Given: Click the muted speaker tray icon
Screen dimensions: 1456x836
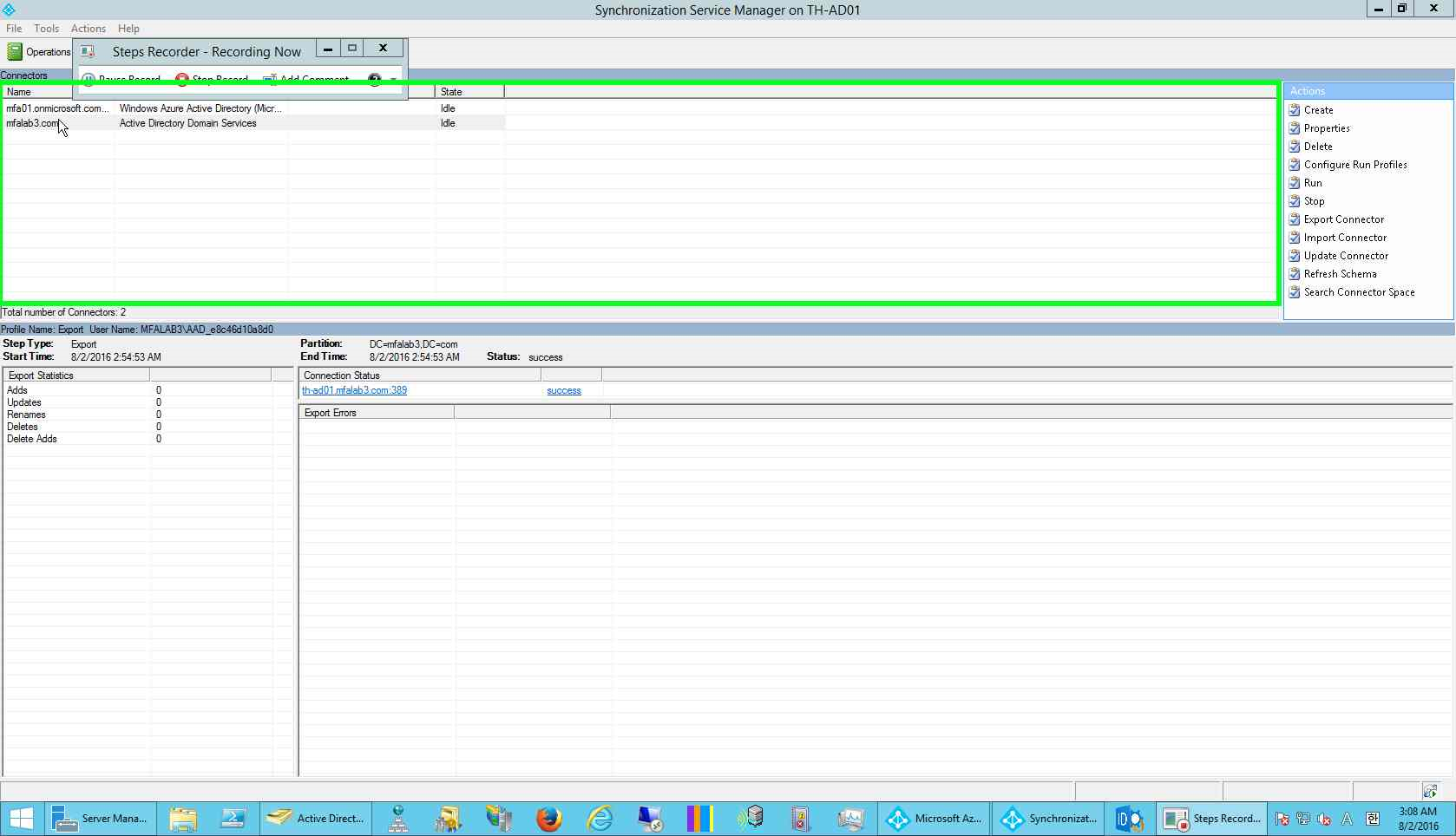Looking at the screenshot, I should point(1324,819).
